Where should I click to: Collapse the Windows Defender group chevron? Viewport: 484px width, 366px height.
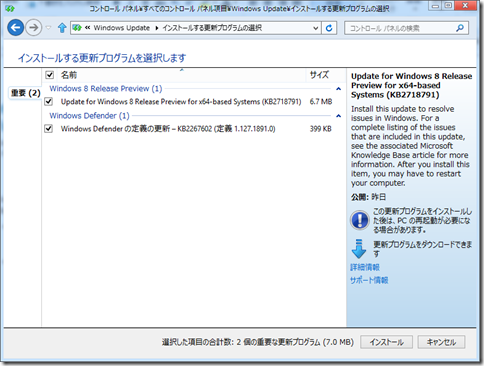(338, 116)
